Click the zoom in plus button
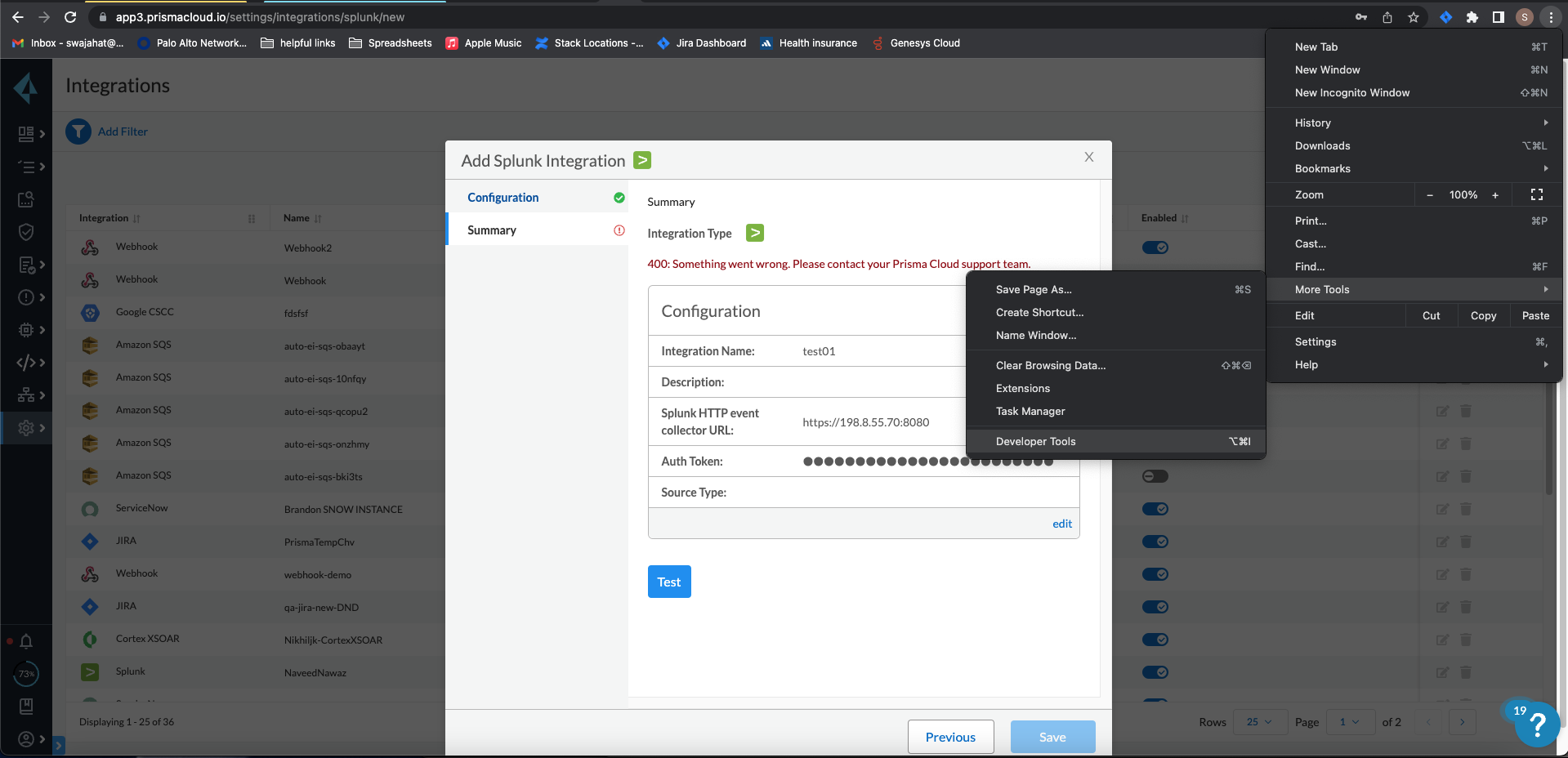1568x758 pixels. pos(1495,195)
